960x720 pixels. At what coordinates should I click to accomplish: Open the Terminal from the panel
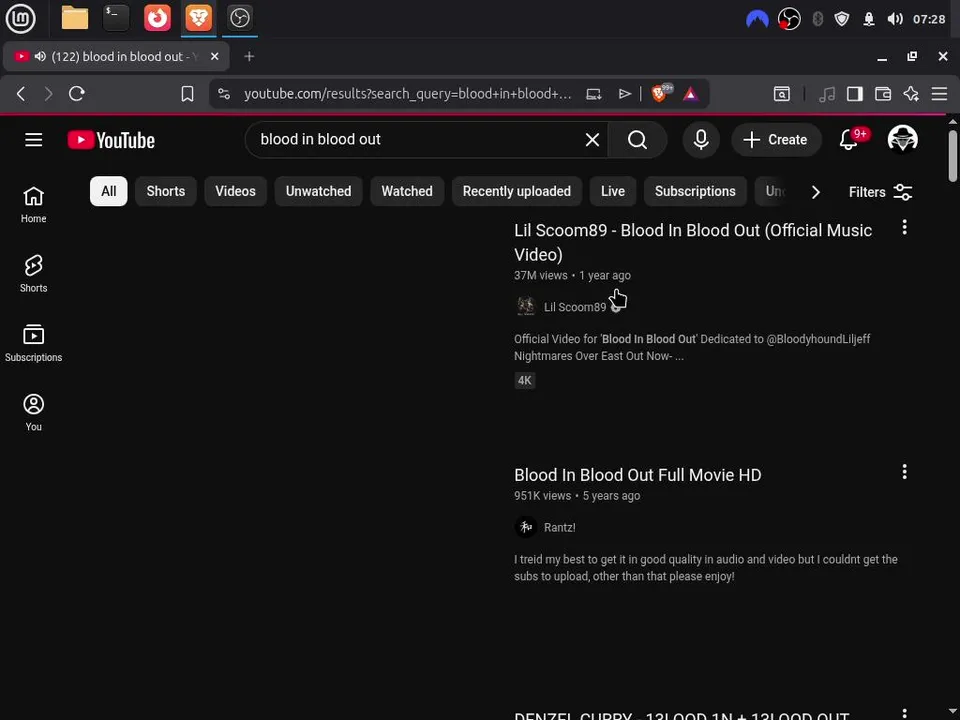point(116,18)
